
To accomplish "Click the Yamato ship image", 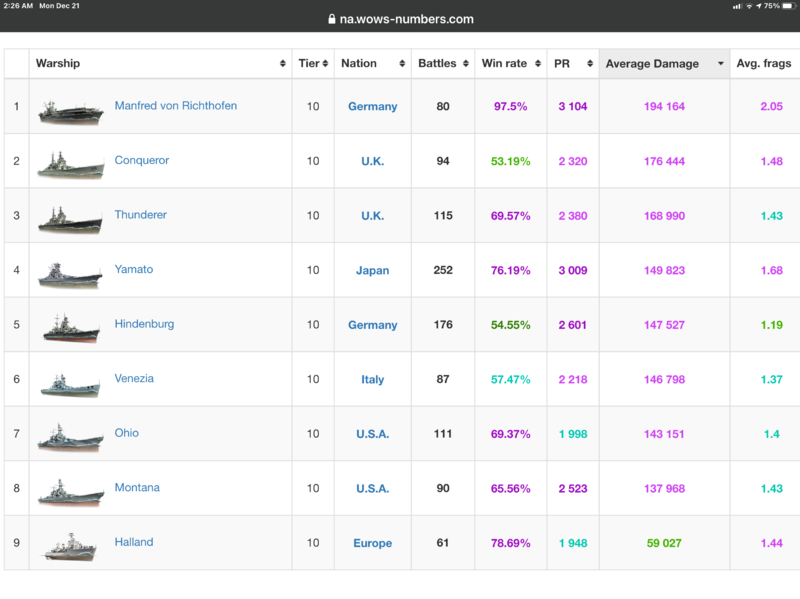I will [x=70, y=273].
